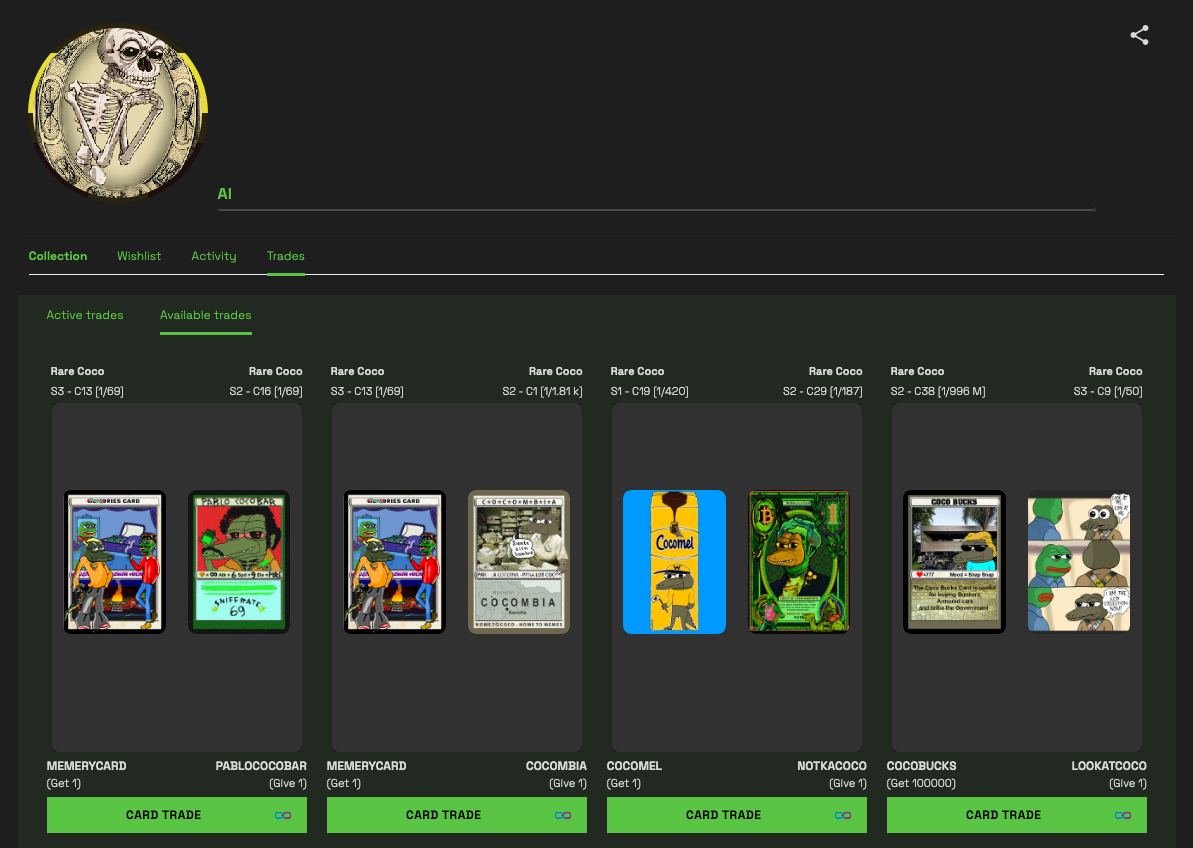Viewport: 1193px width, 848px height.
Task: Click the share icon on the profile
Action: (x=1139, y=35)
